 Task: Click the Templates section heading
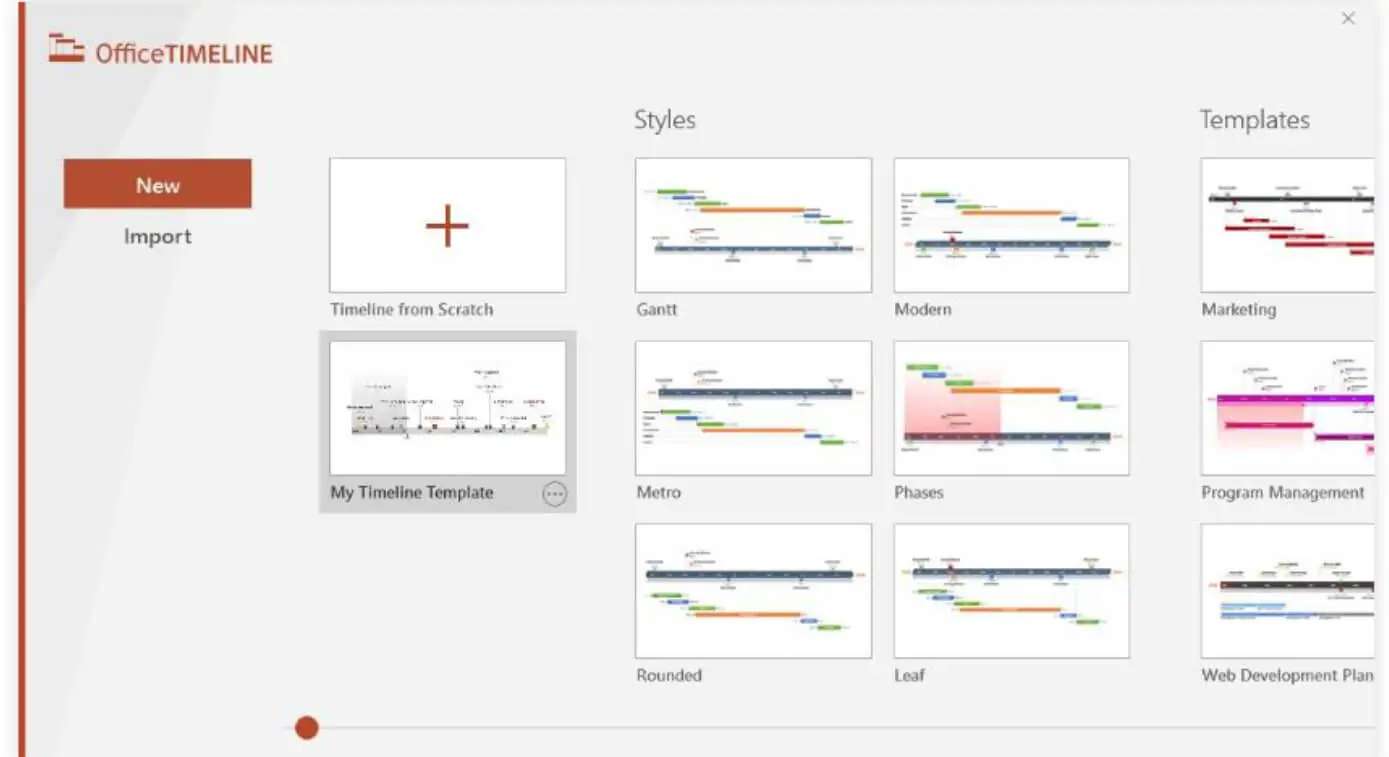pos(1255,120)
